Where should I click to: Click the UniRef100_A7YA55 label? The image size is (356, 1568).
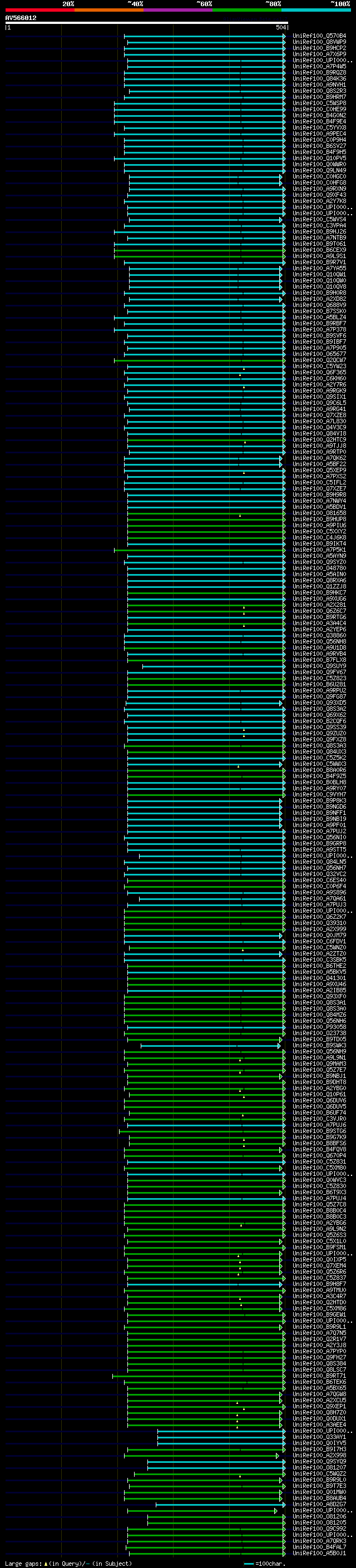319,269
